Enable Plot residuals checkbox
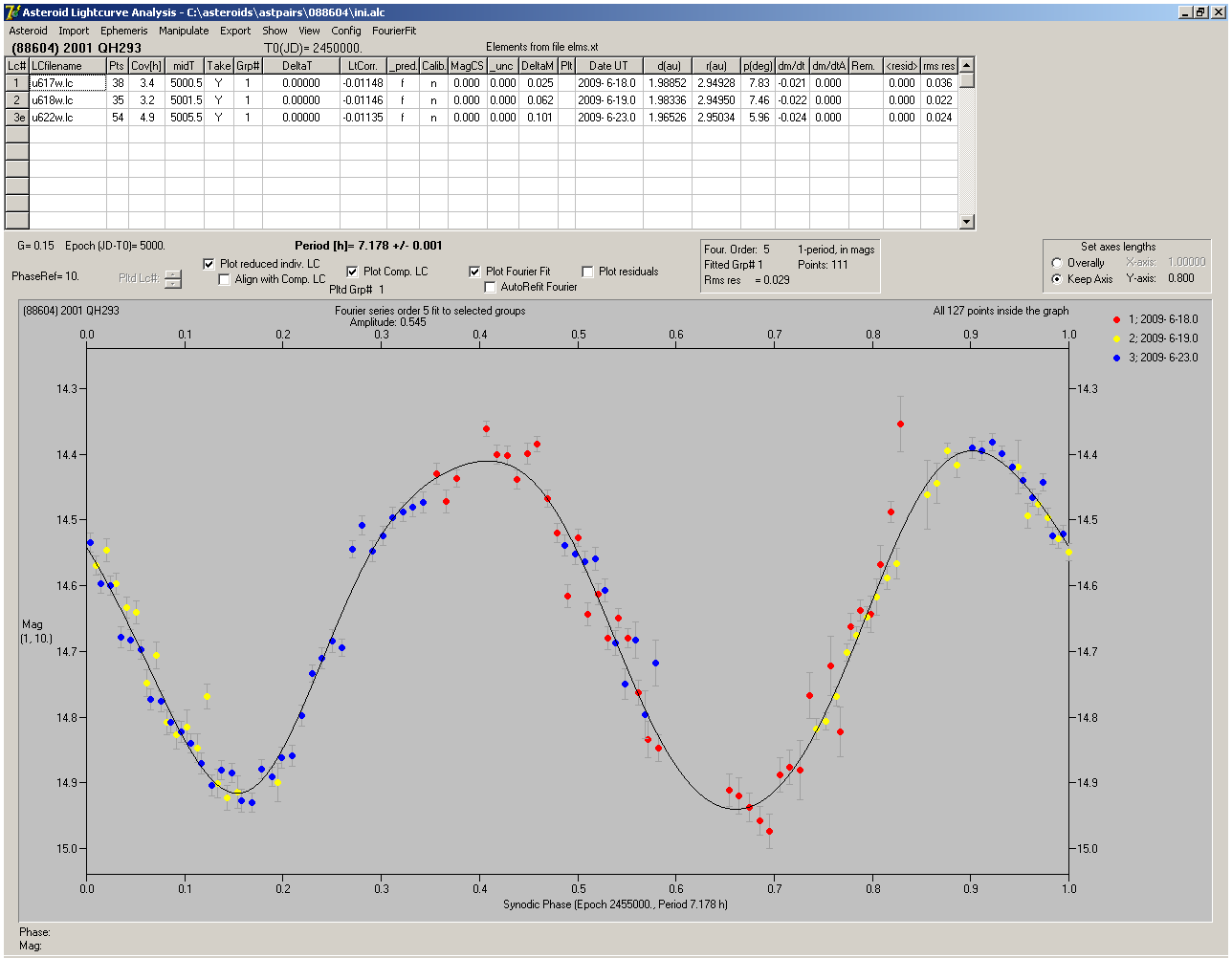Image resolution: width=1232 pixels, height=958 pixels. pos(587,272)
